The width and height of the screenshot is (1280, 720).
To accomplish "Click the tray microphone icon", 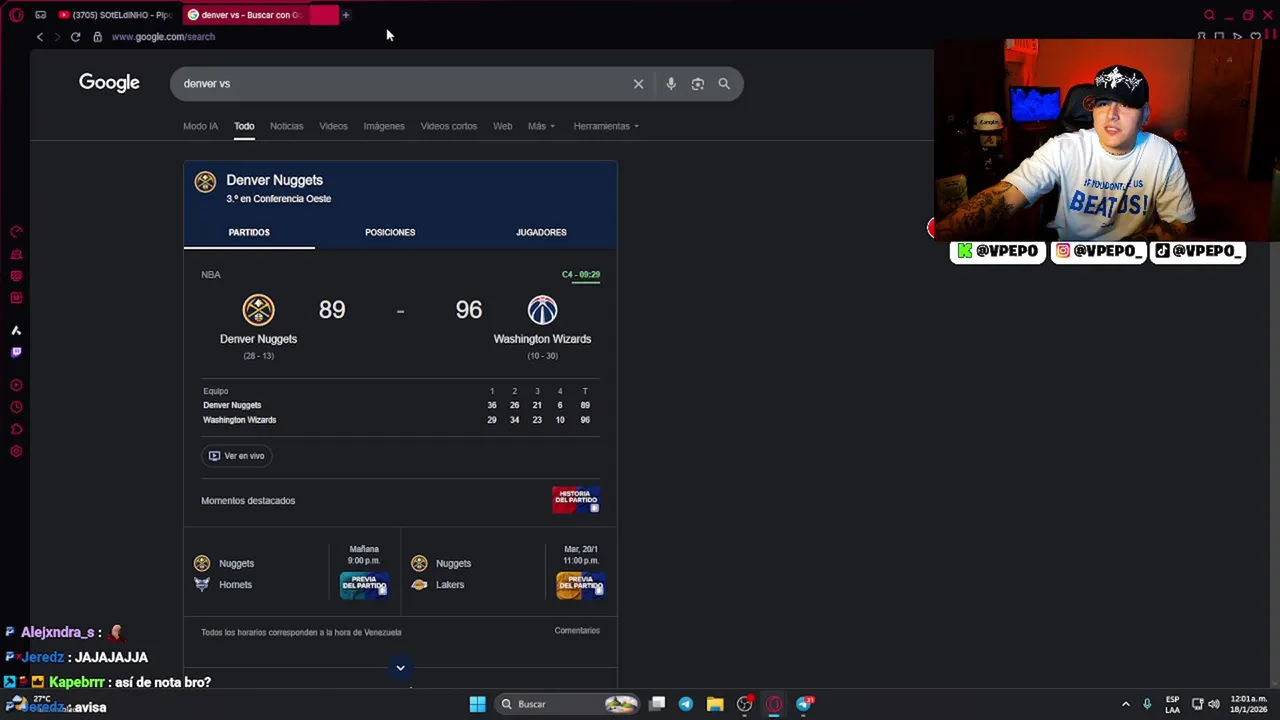I will [x=1147, y=704].
